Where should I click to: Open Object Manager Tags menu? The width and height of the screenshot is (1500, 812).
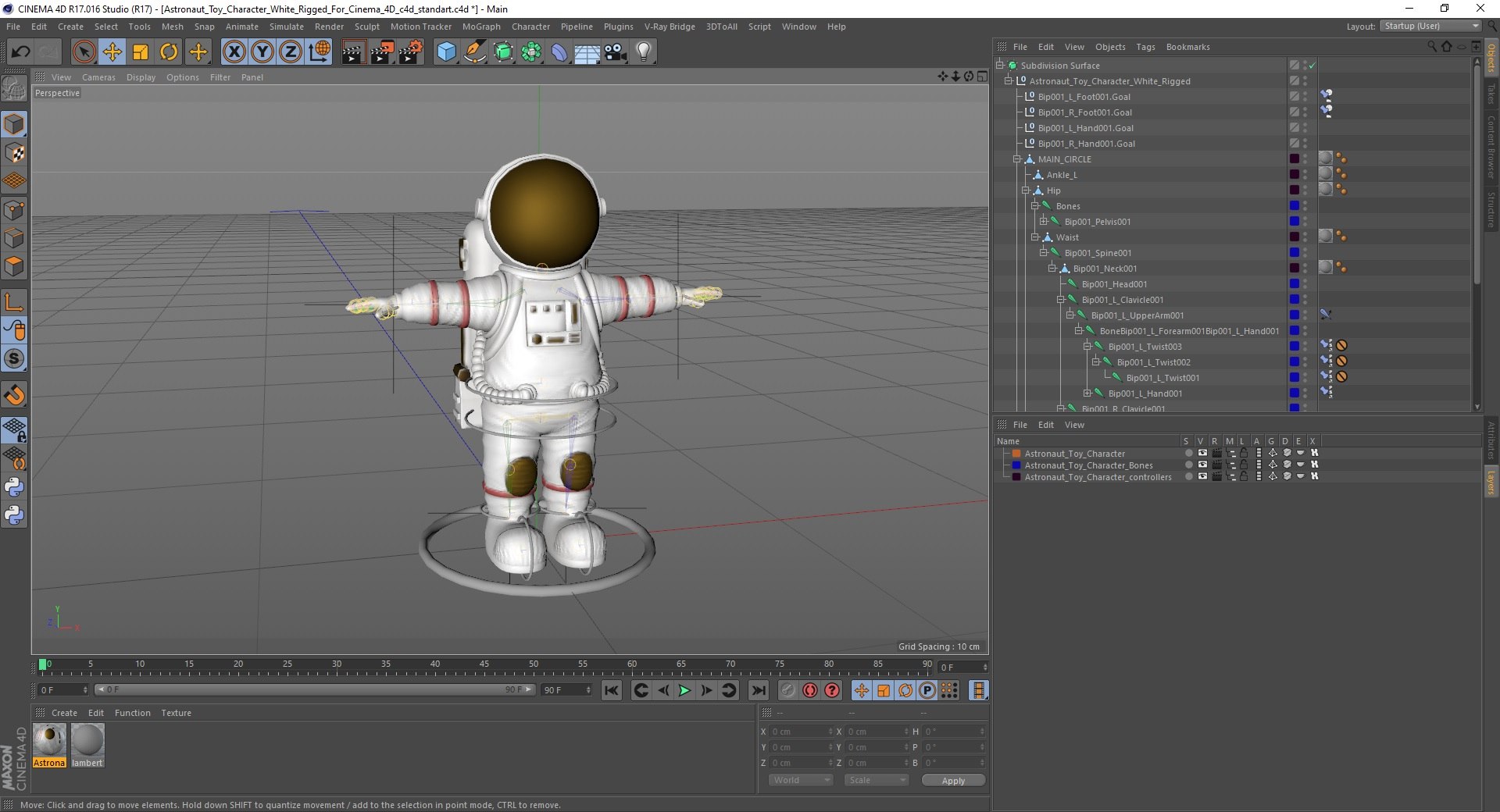(1145, 47)
